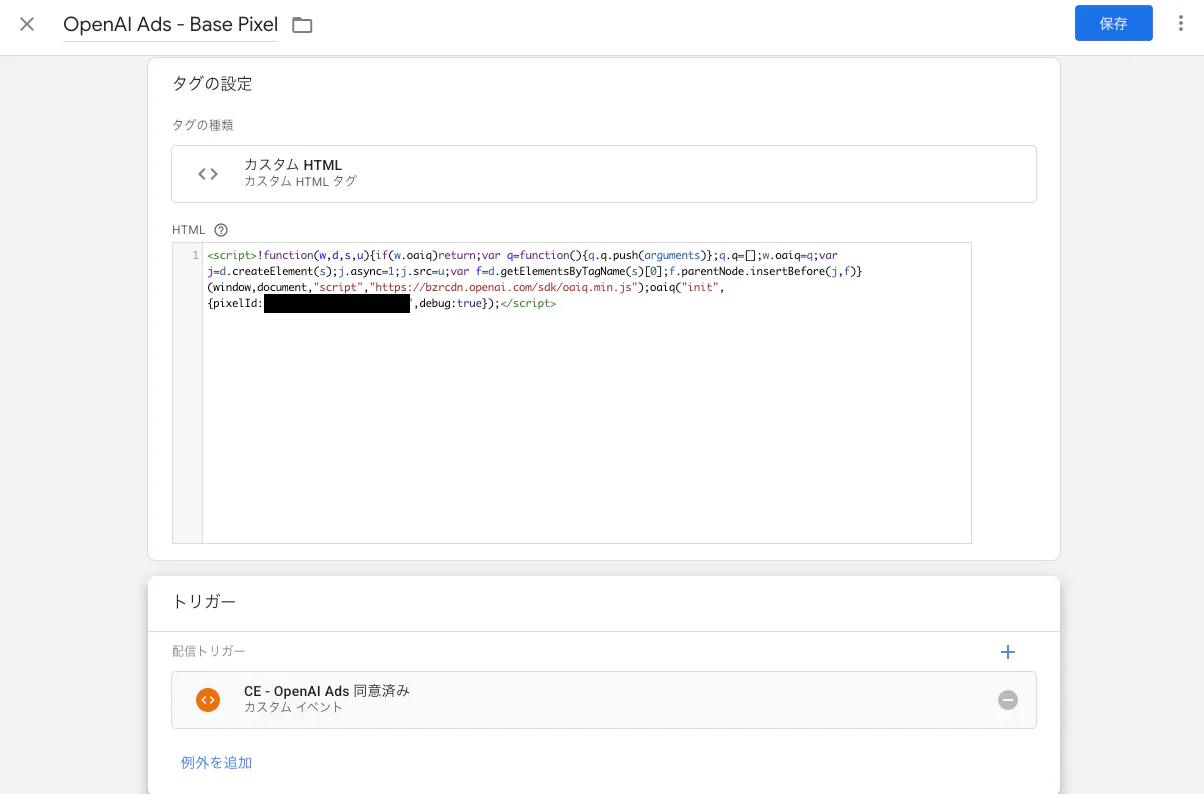Select the カスタム HTML tag type row
This screenshot has width=1204, height=794.
(604, 174)
